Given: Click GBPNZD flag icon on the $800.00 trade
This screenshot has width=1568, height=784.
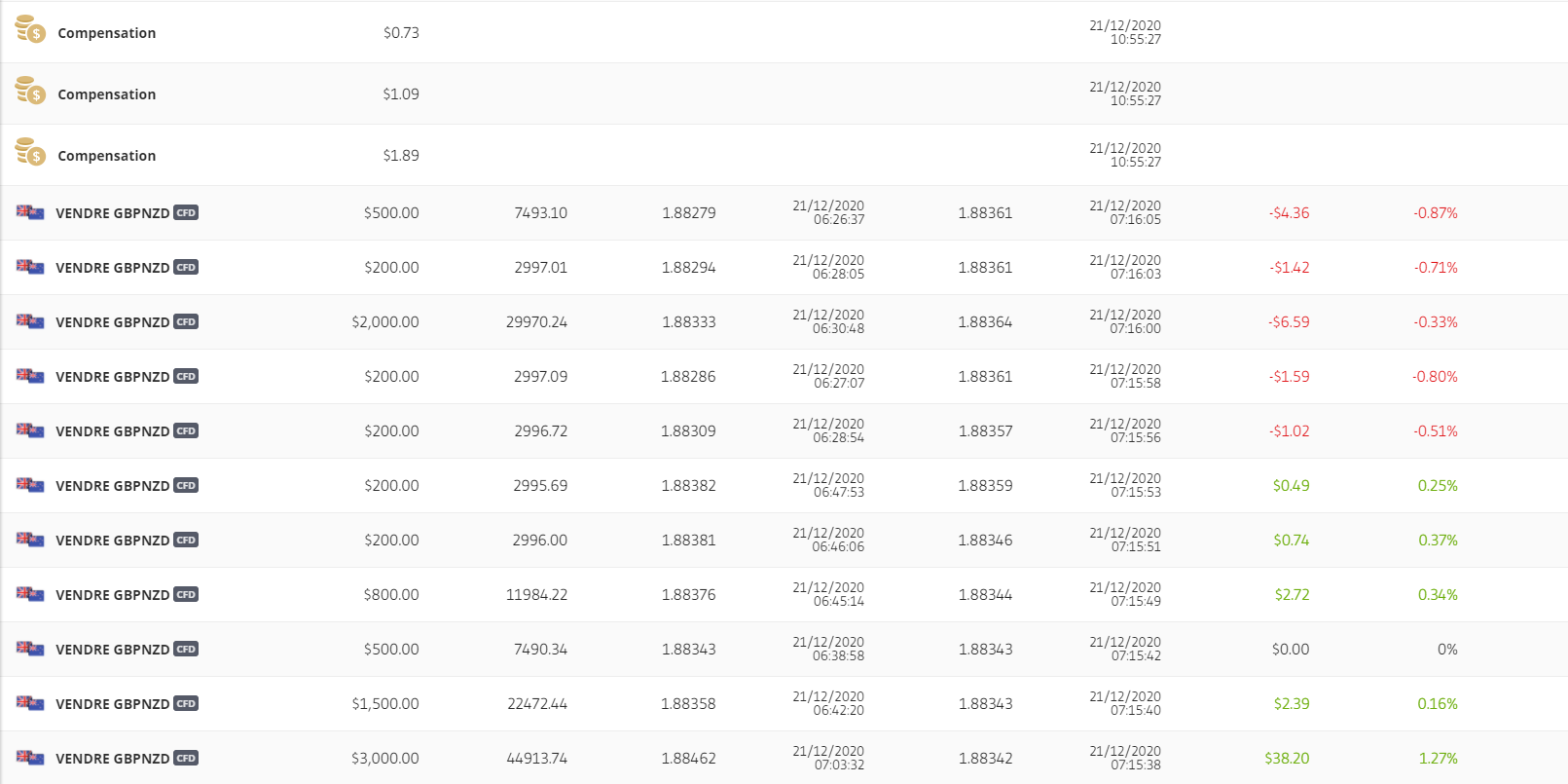Looking at the screenshot, I should coord(30,594).
